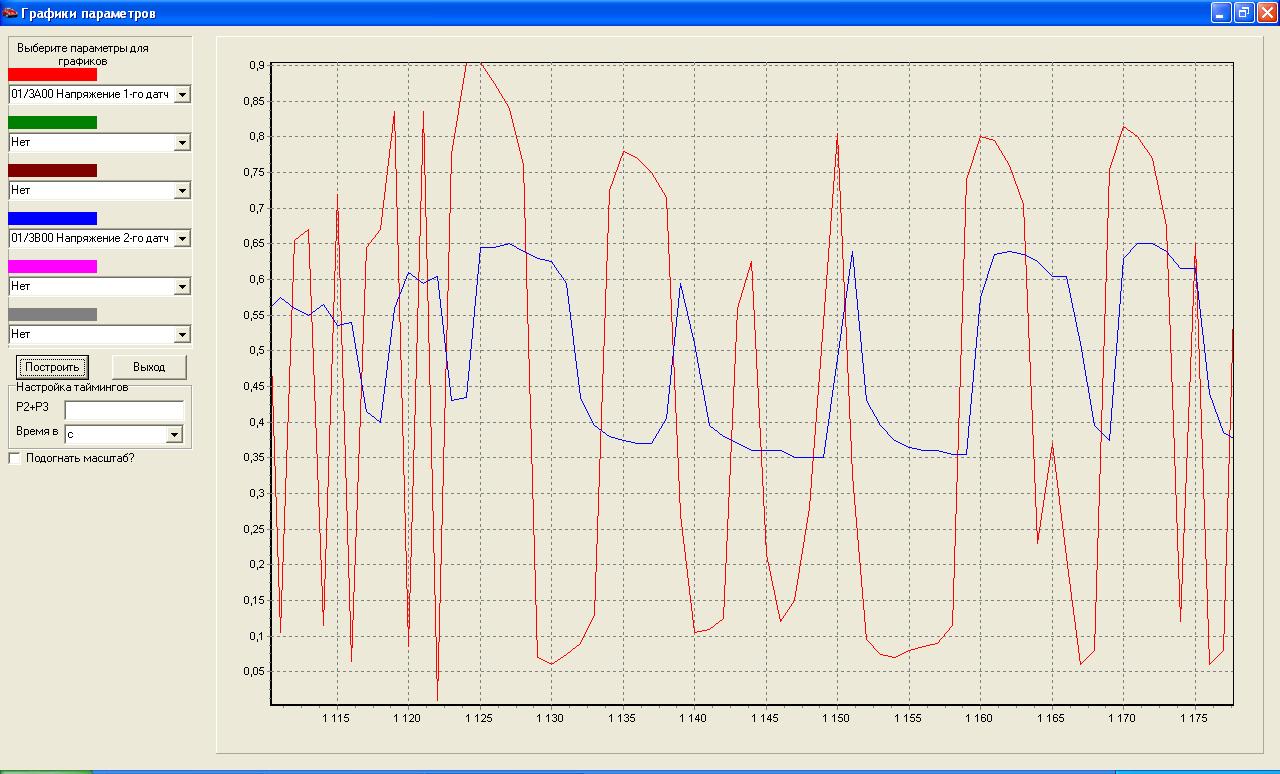Click the blue graph color swatch
The width and height of the screenshot is (1280, 774).
coord(52,218)
